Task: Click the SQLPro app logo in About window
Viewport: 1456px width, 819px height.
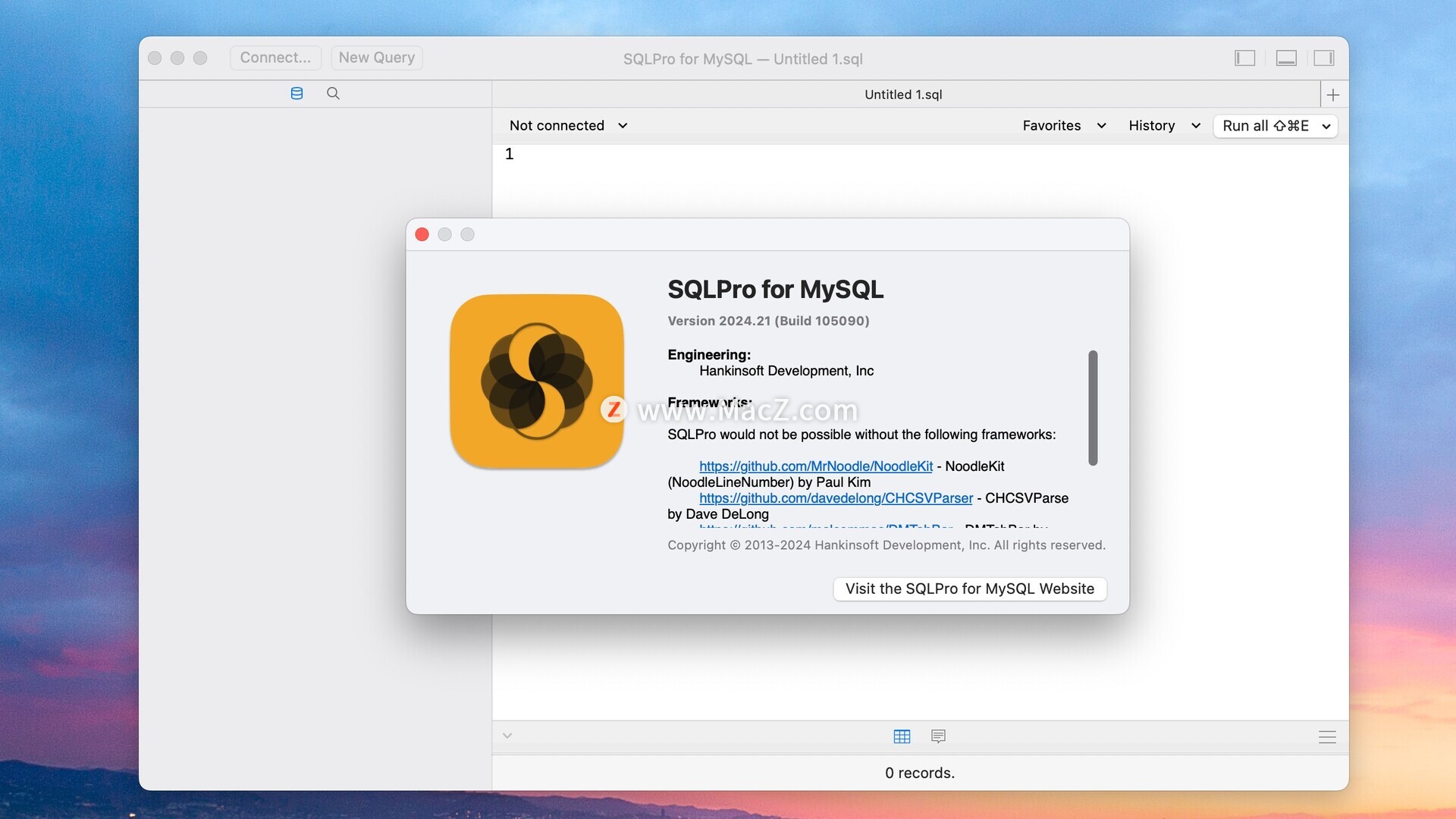Action: tap(537, 381)
